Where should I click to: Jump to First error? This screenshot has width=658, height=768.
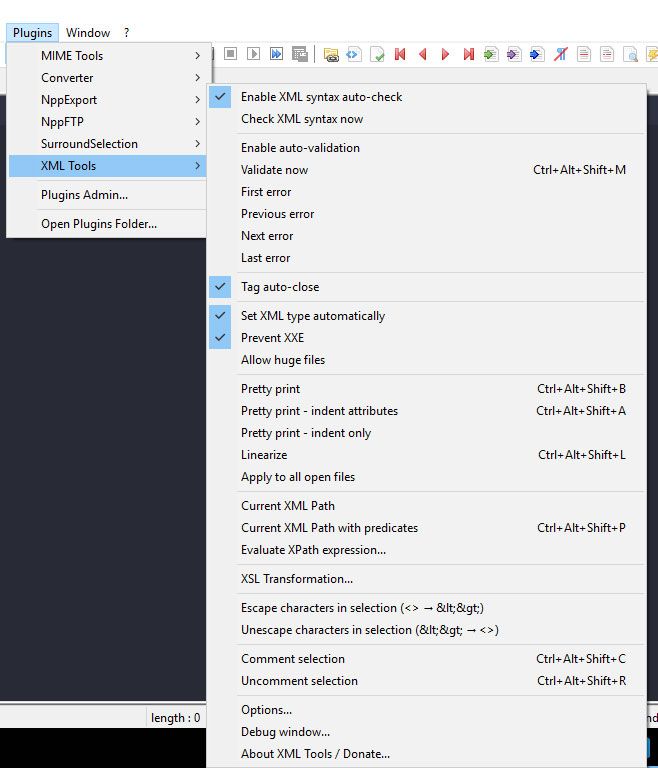(427, 192)
